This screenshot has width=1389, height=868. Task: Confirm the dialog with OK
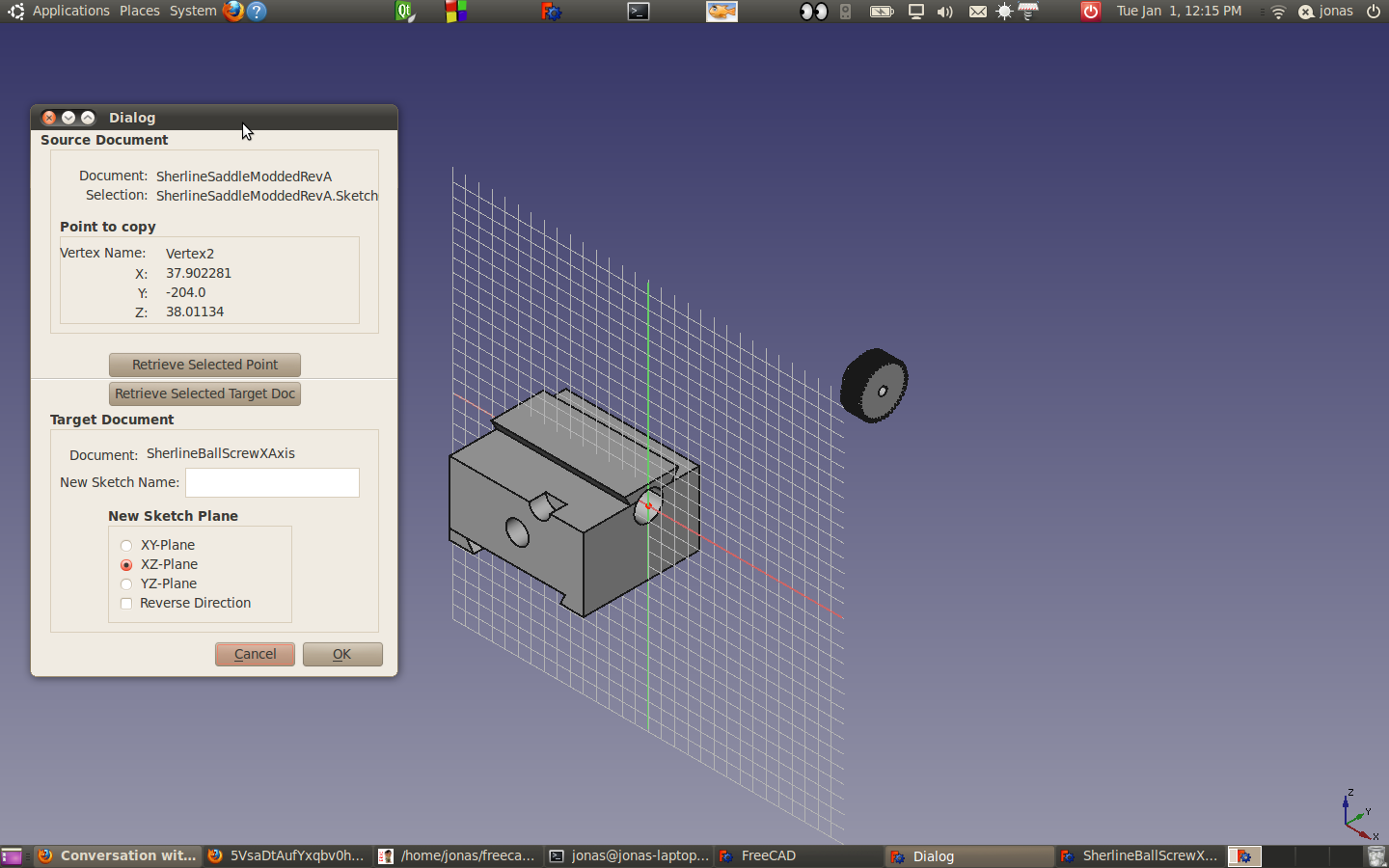point(342,654)
